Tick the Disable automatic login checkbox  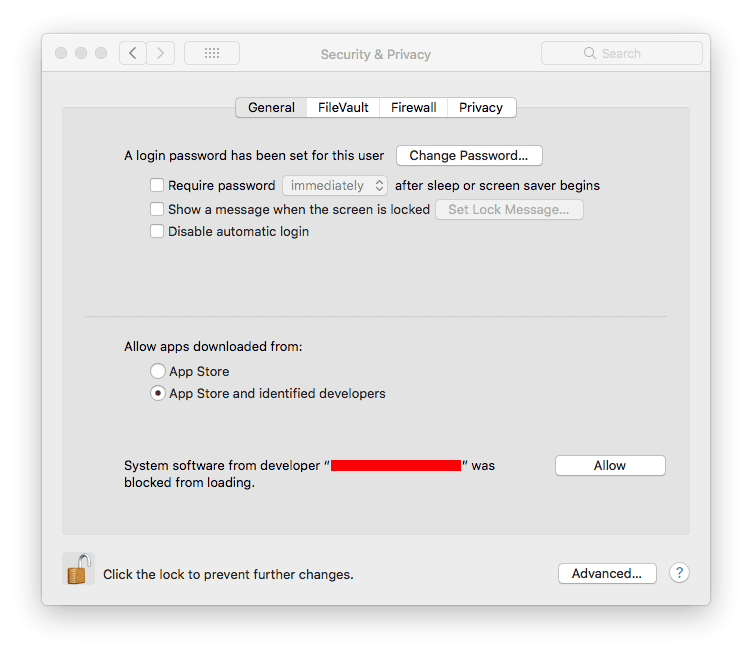(x=157, y=231)
